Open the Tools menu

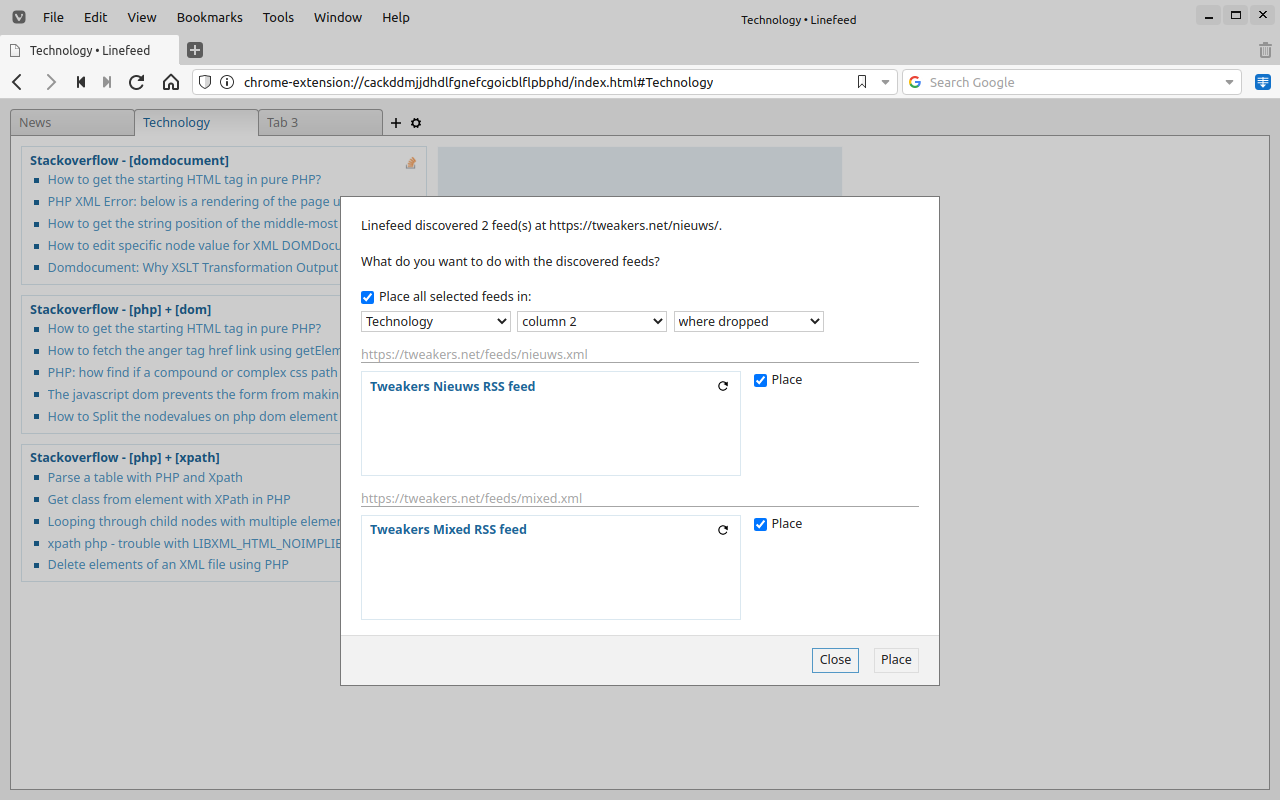[x=278, y=17]
